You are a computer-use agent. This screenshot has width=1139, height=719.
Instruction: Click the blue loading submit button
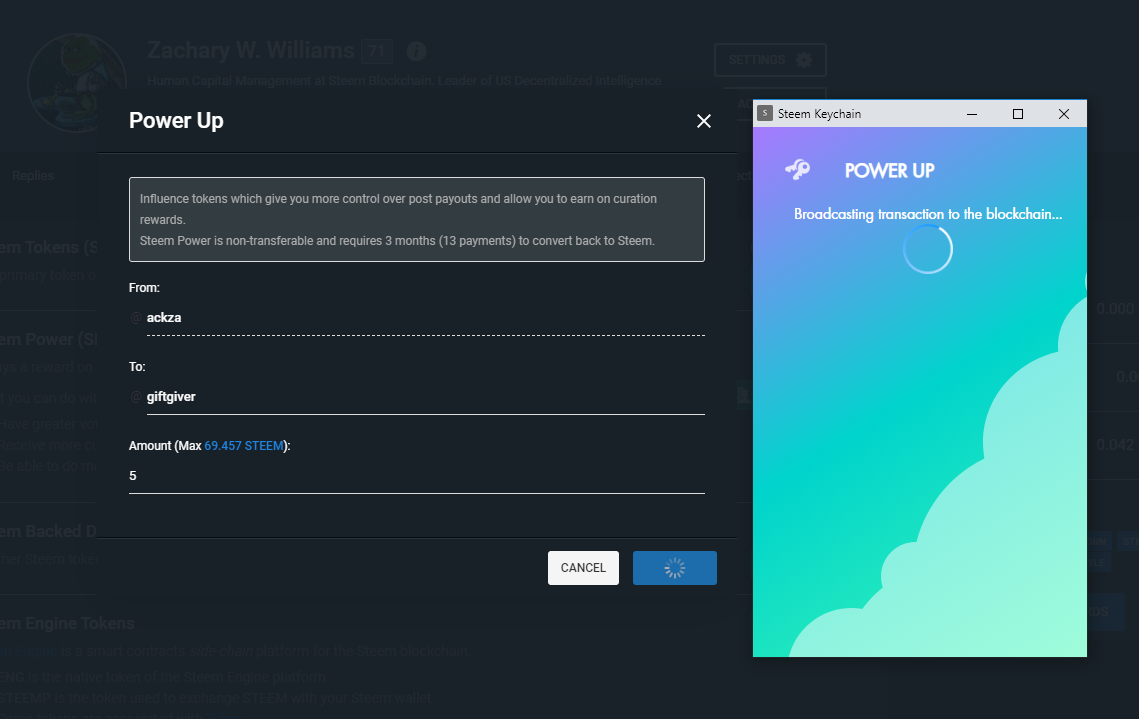[675, 568]
